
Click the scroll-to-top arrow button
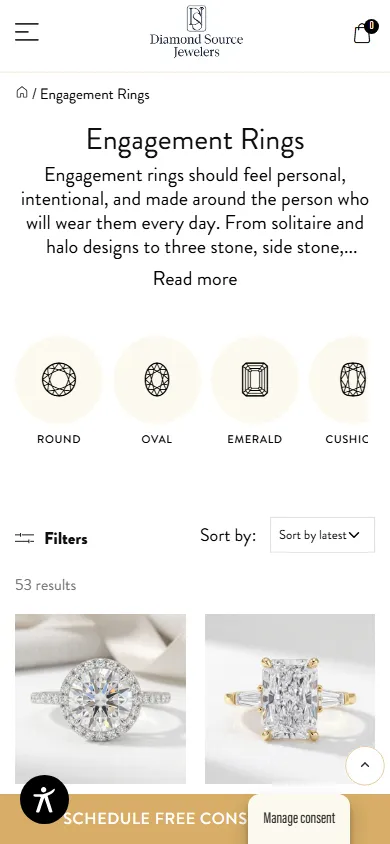365,765
